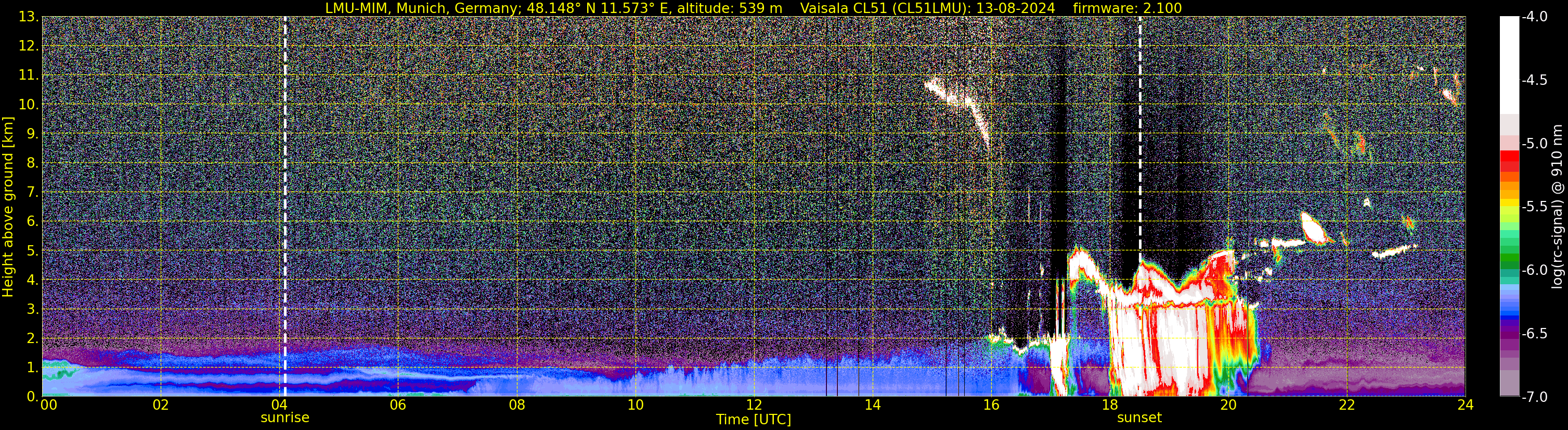Click the '3.' height tick label

[32, 309]
